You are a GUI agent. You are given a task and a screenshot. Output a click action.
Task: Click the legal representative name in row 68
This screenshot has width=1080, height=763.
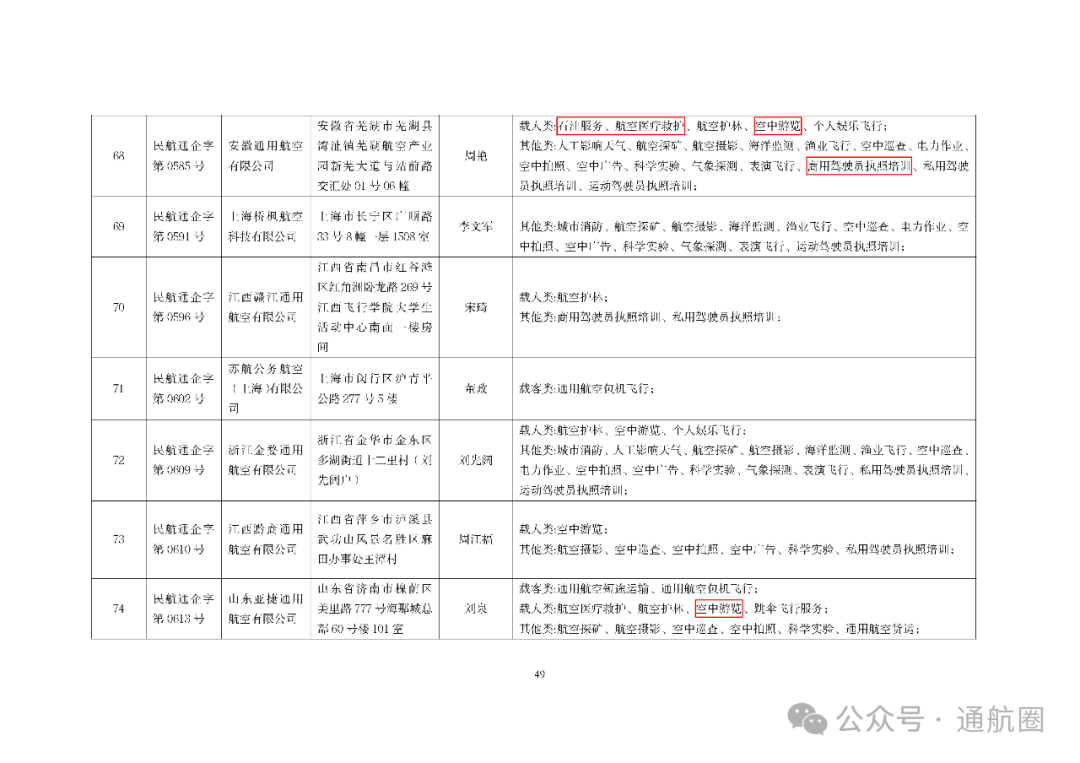[x=475, y=156]
